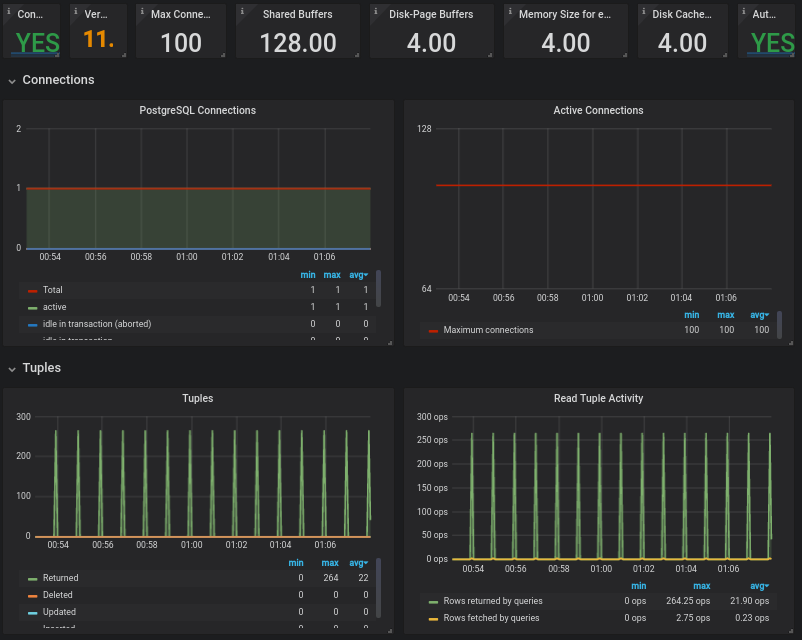Collapse the Connections row chevron
Screen dimensions: 802x640
pyautogui.click(x=11, y=80)
